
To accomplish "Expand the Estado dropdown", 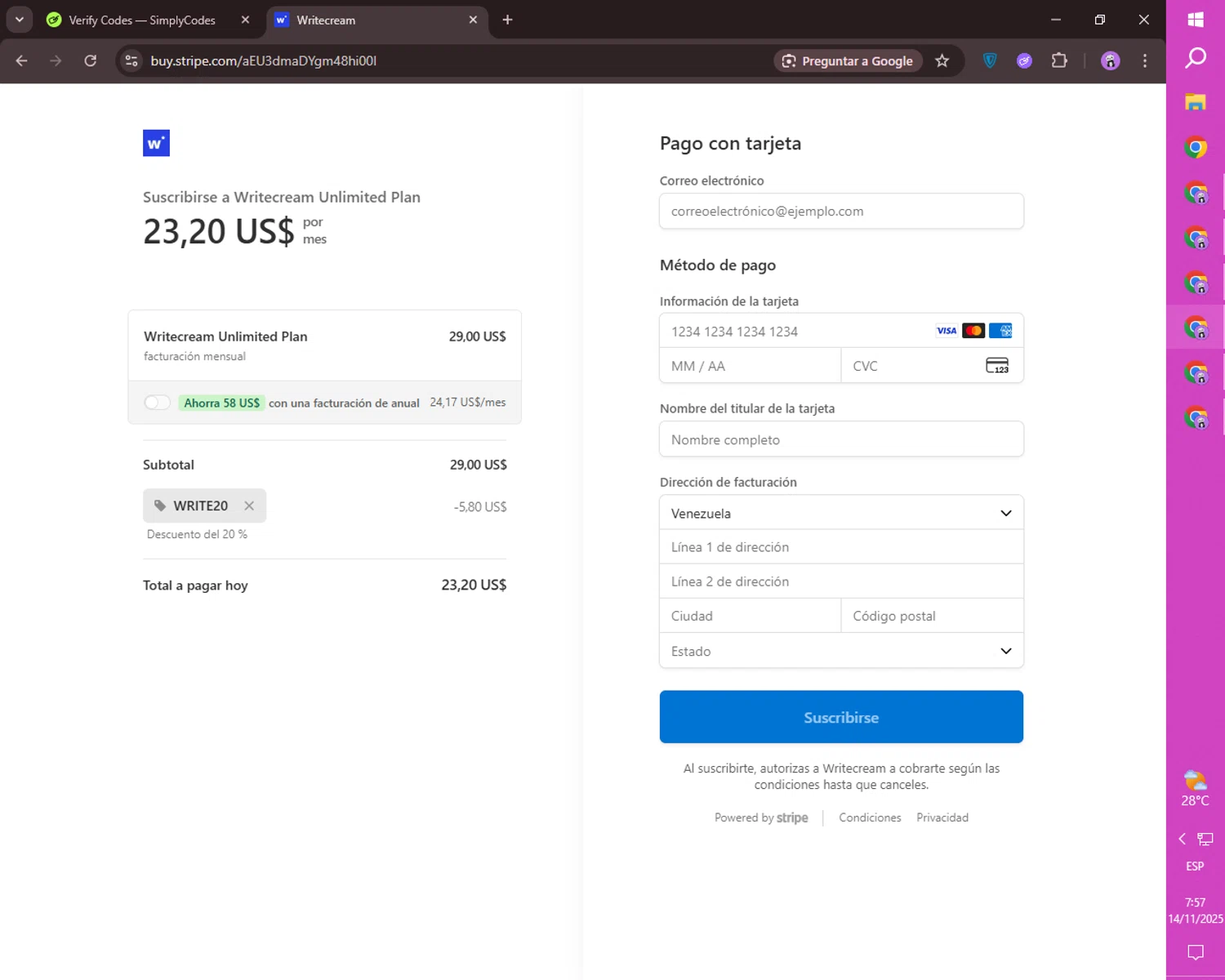I will click(x=841, y=651).
